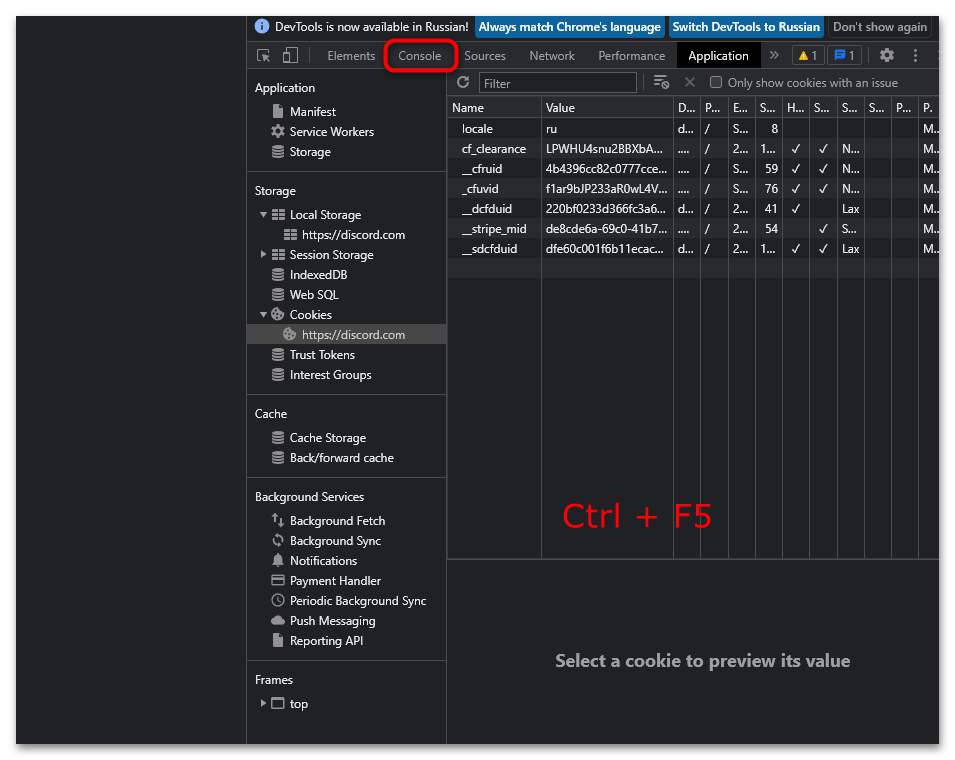
Task: Enable only show cookies with an issue
Action: pyautogui.click(x=716, y=82)
